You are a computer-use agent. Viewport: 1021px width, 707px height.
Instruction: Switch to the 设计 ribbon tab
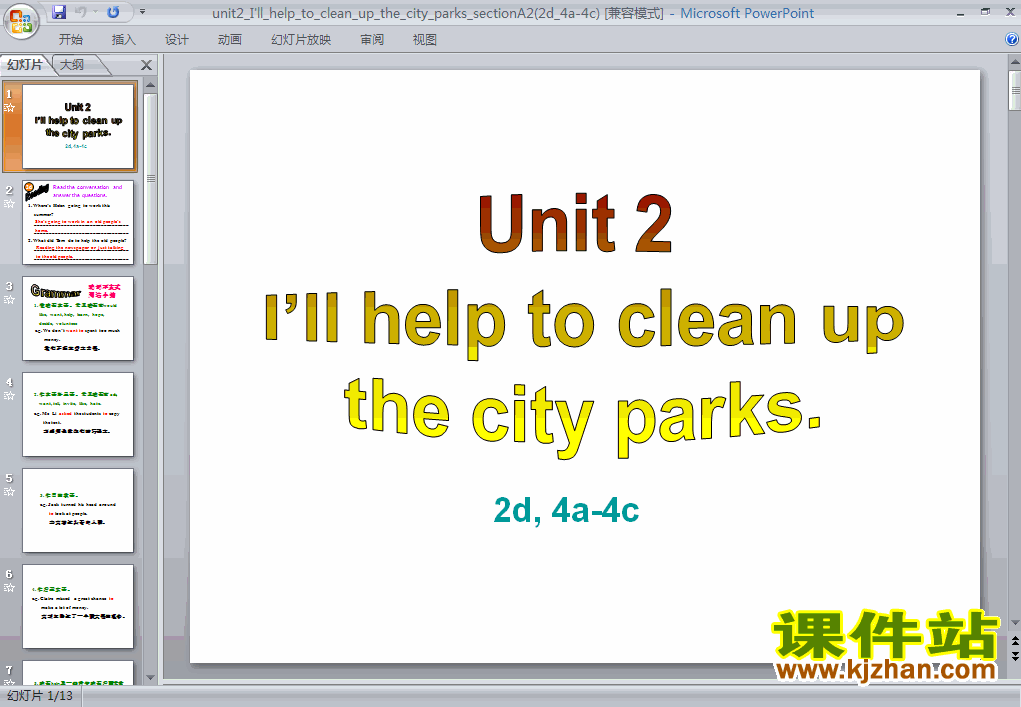pos(176,40)
